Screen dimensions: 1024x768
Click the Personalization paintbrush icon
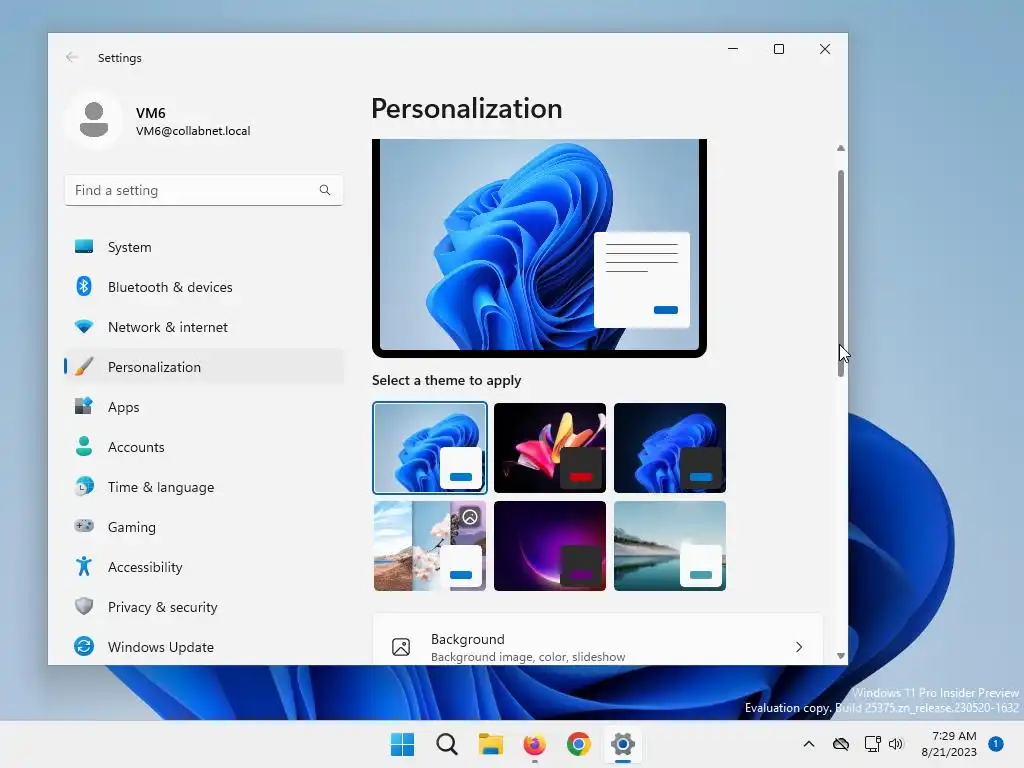tap(84, 366)
